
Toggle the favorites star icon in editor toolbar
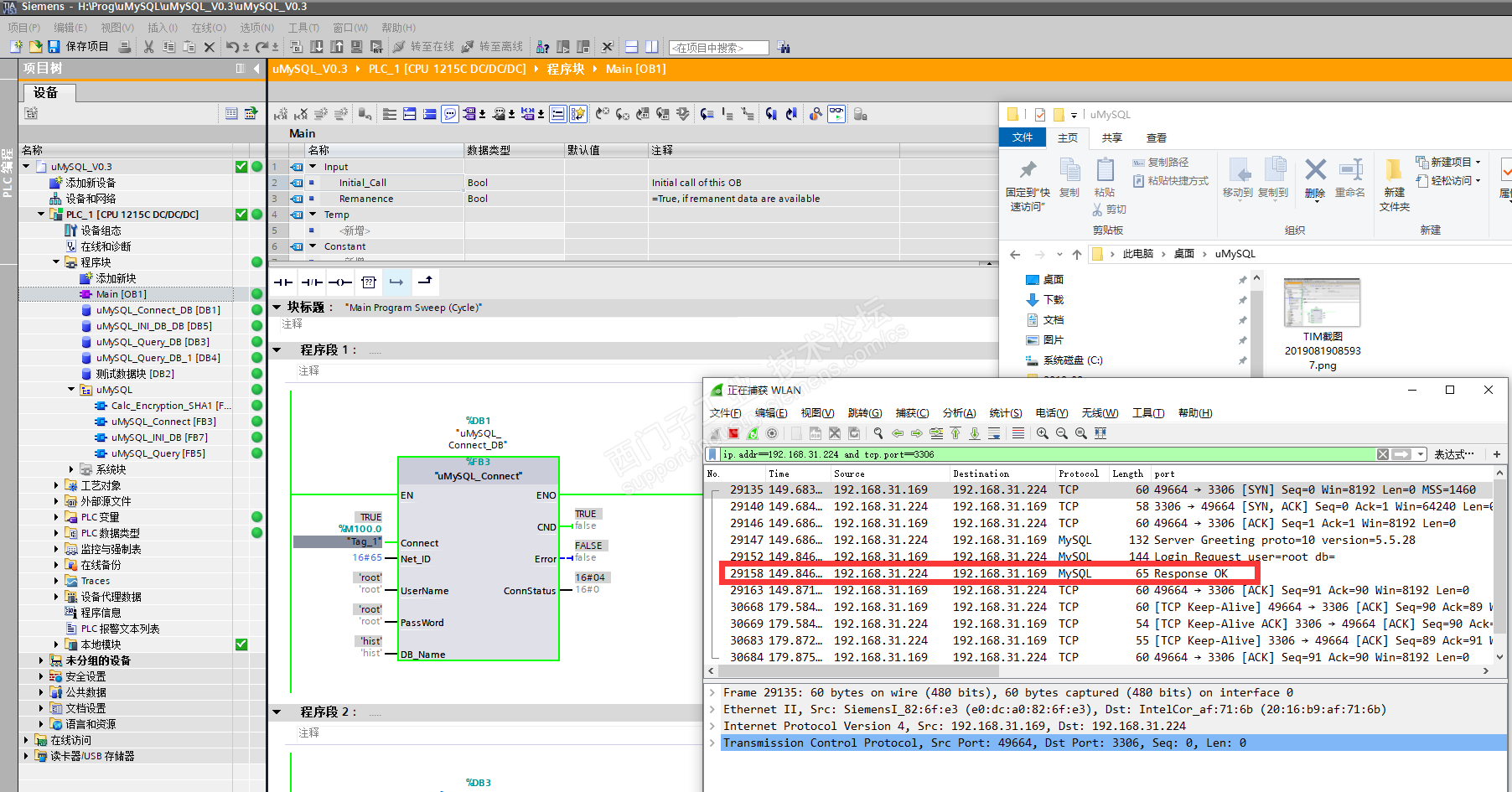click(578, 114)
